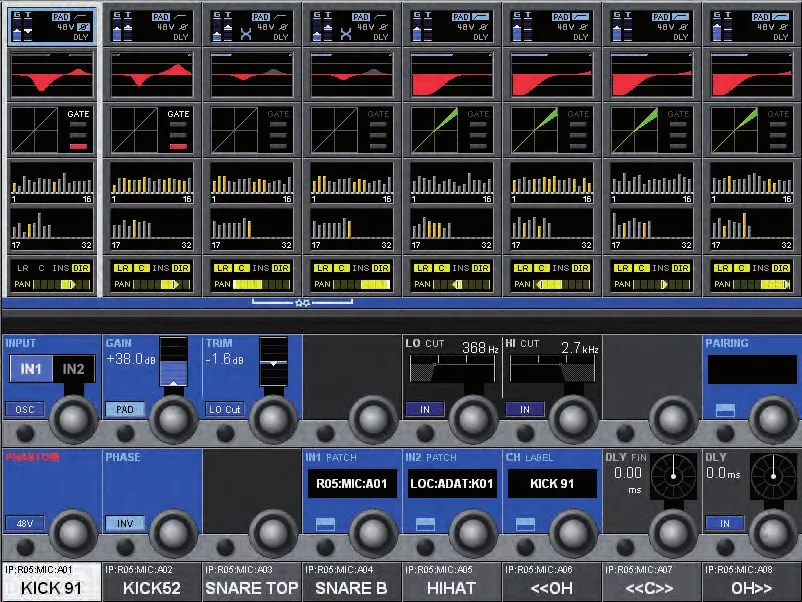802x602 pixels.
Task: Click the HI CUT frequency slider bar
Action: point(552,369)
